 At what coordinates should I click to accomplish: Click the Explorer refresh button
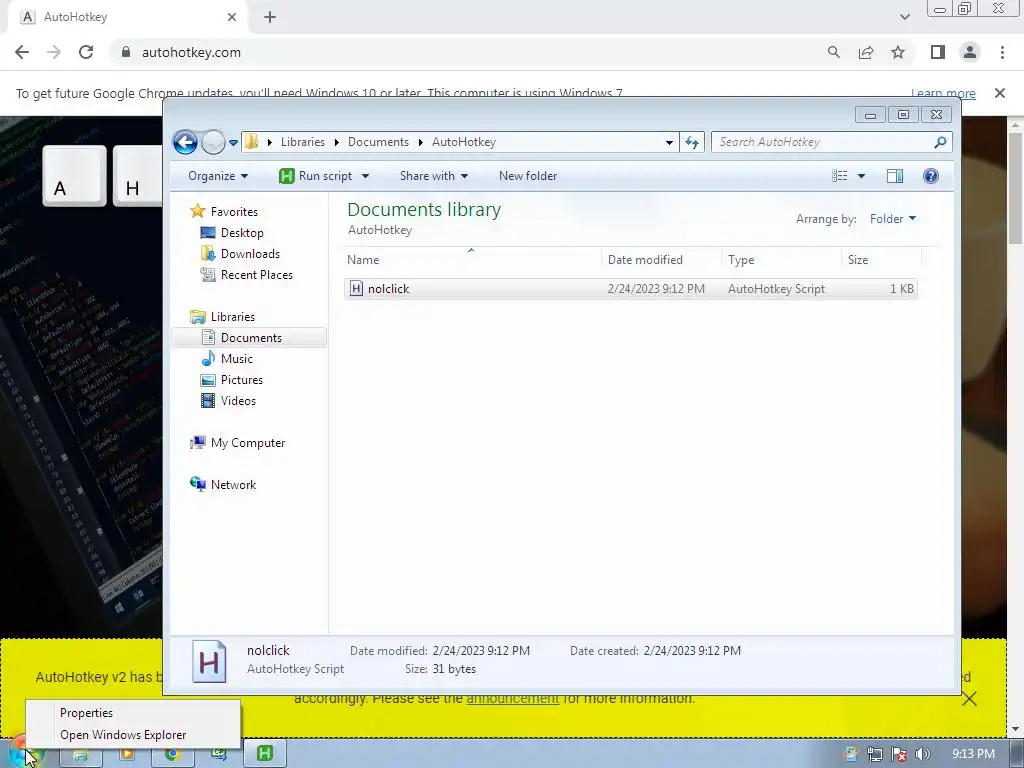coord(692,142)
